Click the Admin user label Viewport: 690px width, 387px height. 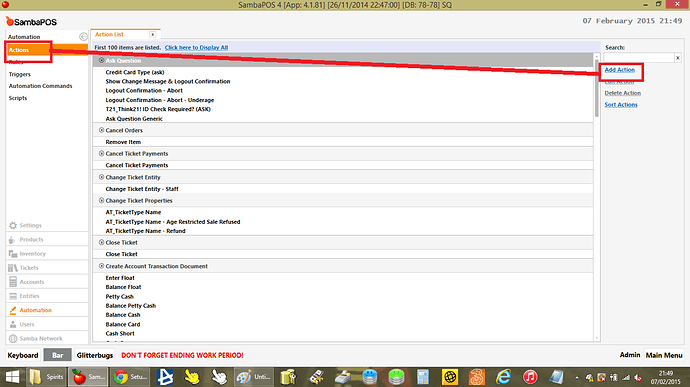630,355
